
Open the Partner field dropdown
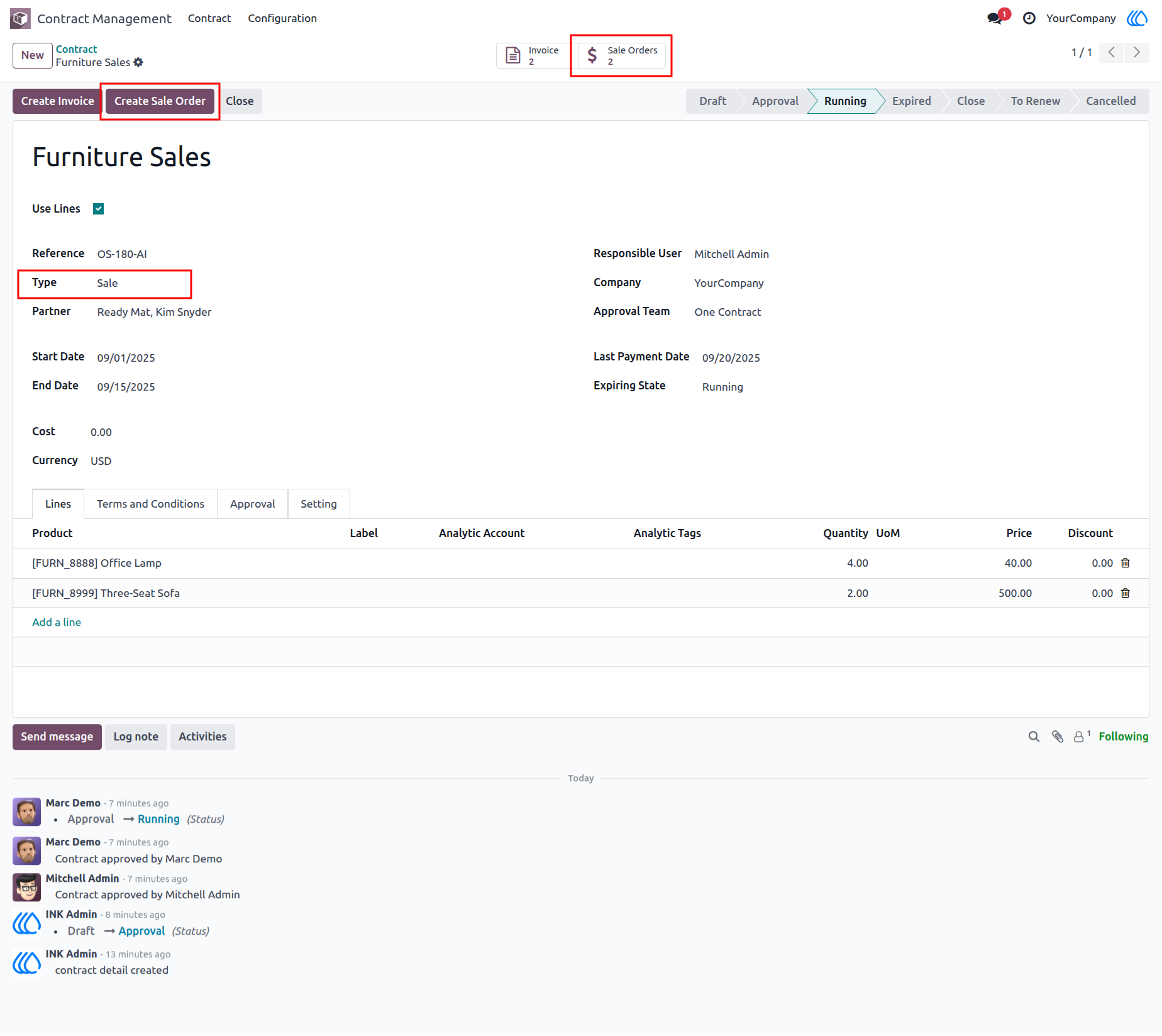coord(154,312)
